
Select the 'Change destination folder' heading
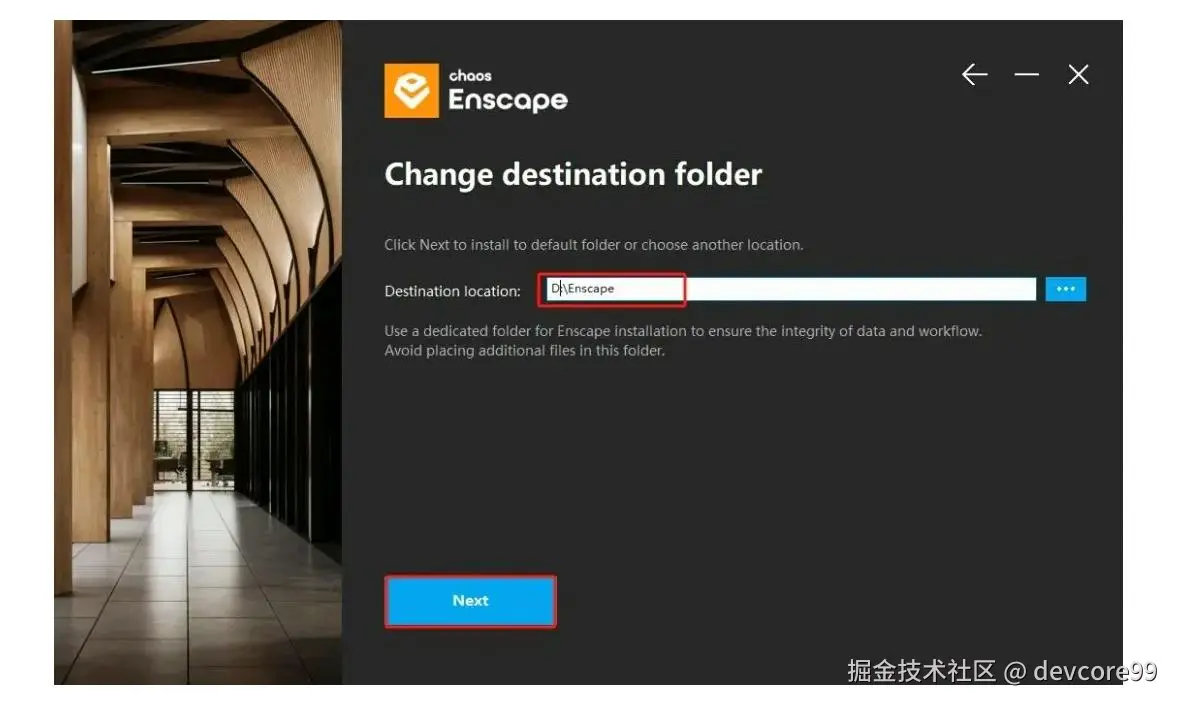pos(572,174)
